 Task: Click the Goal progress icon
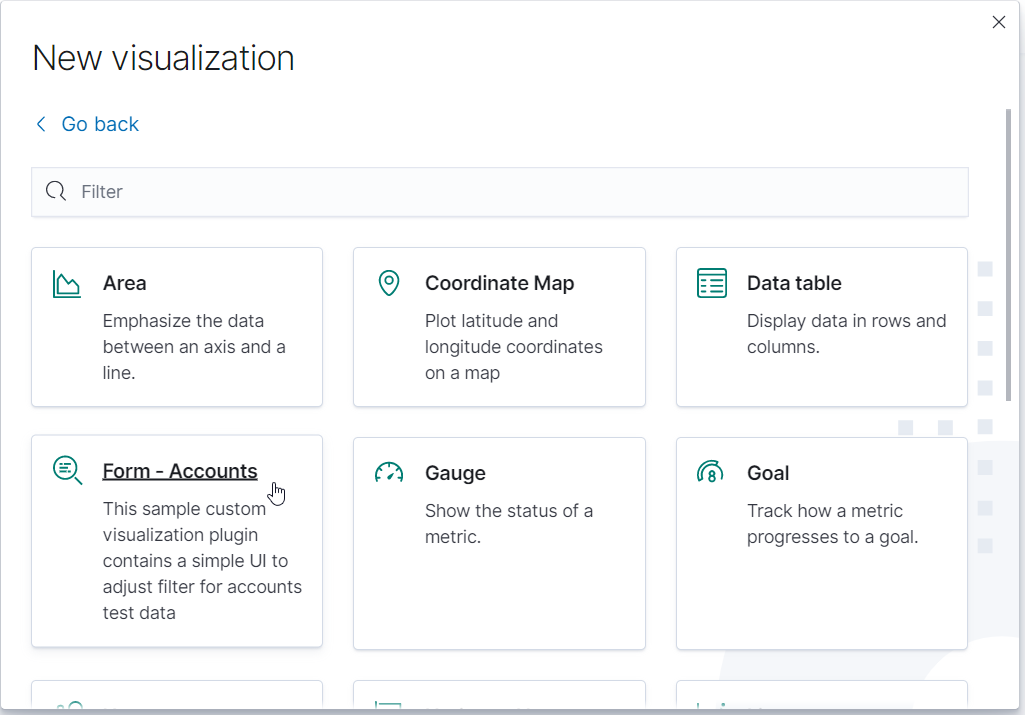point(711,472)
